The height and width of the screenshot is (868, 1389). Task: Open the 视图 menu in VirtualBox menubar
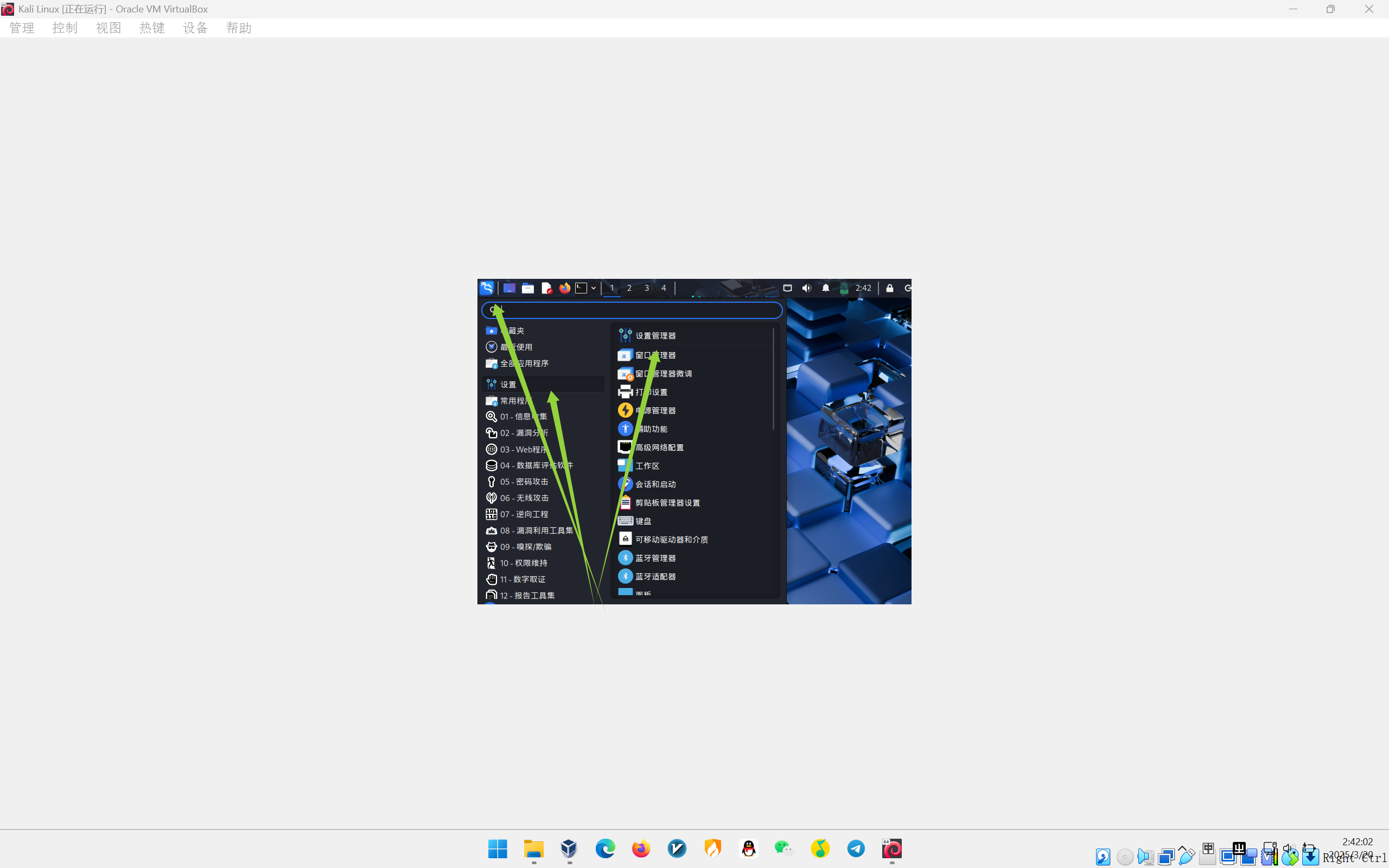[x=108, y=28]
